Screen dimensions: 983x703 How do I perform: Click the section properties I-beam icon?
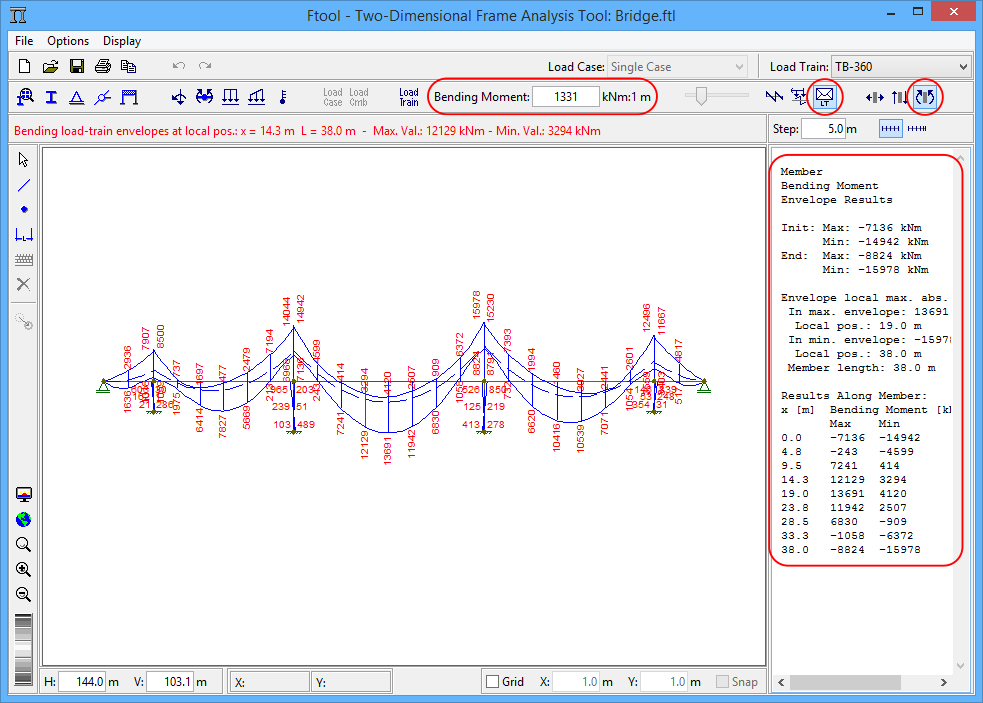pos(50,97)
